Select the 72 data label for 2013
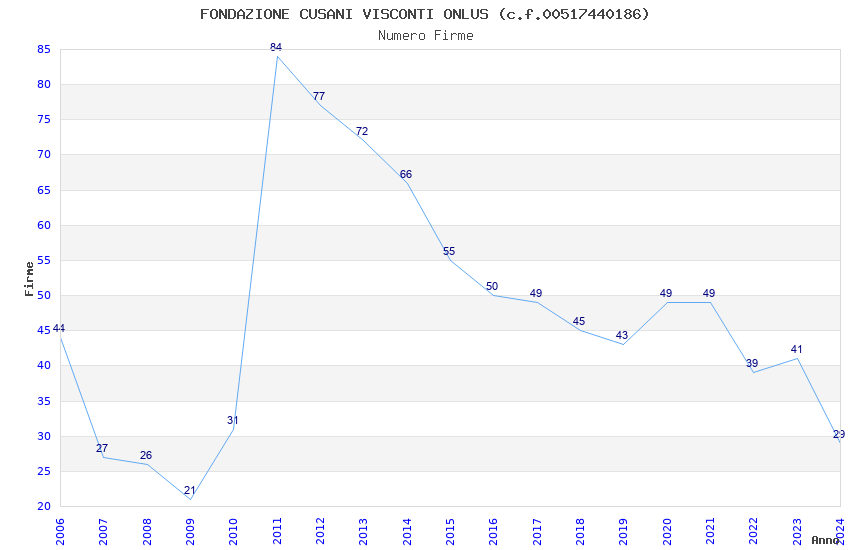850x550 pixels. [x=362, y=131]
